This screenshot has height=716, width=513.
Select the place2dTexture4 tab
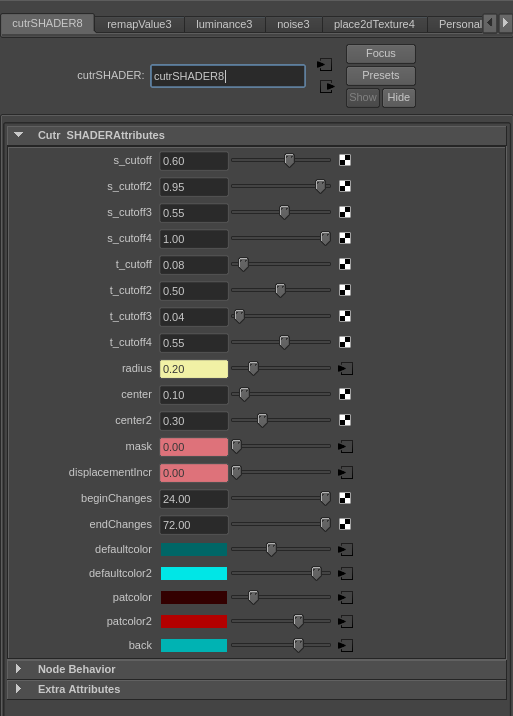click(x=374, y=24)
